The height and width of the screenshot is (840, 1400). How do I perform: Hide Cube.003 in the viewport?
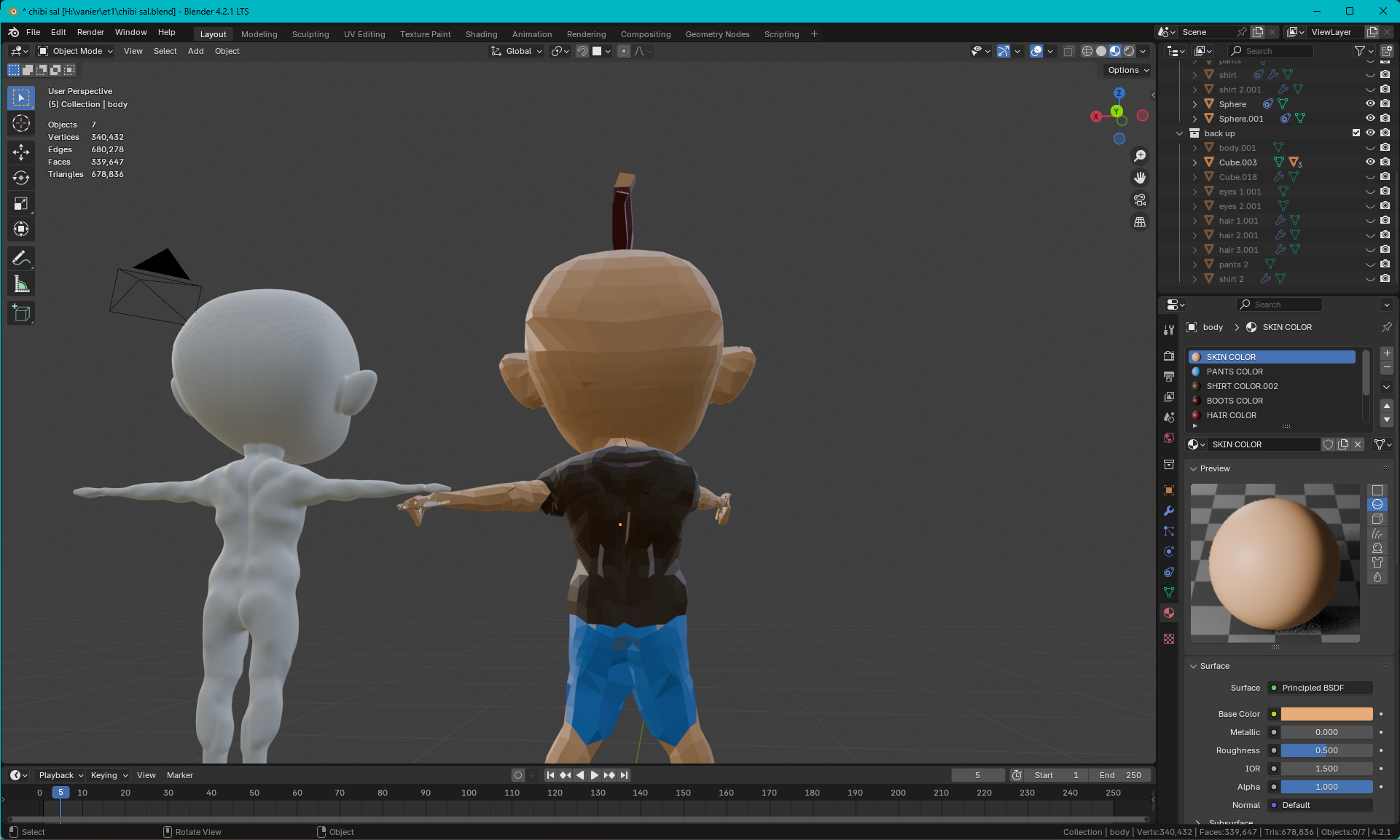(x=1370, y=162)
